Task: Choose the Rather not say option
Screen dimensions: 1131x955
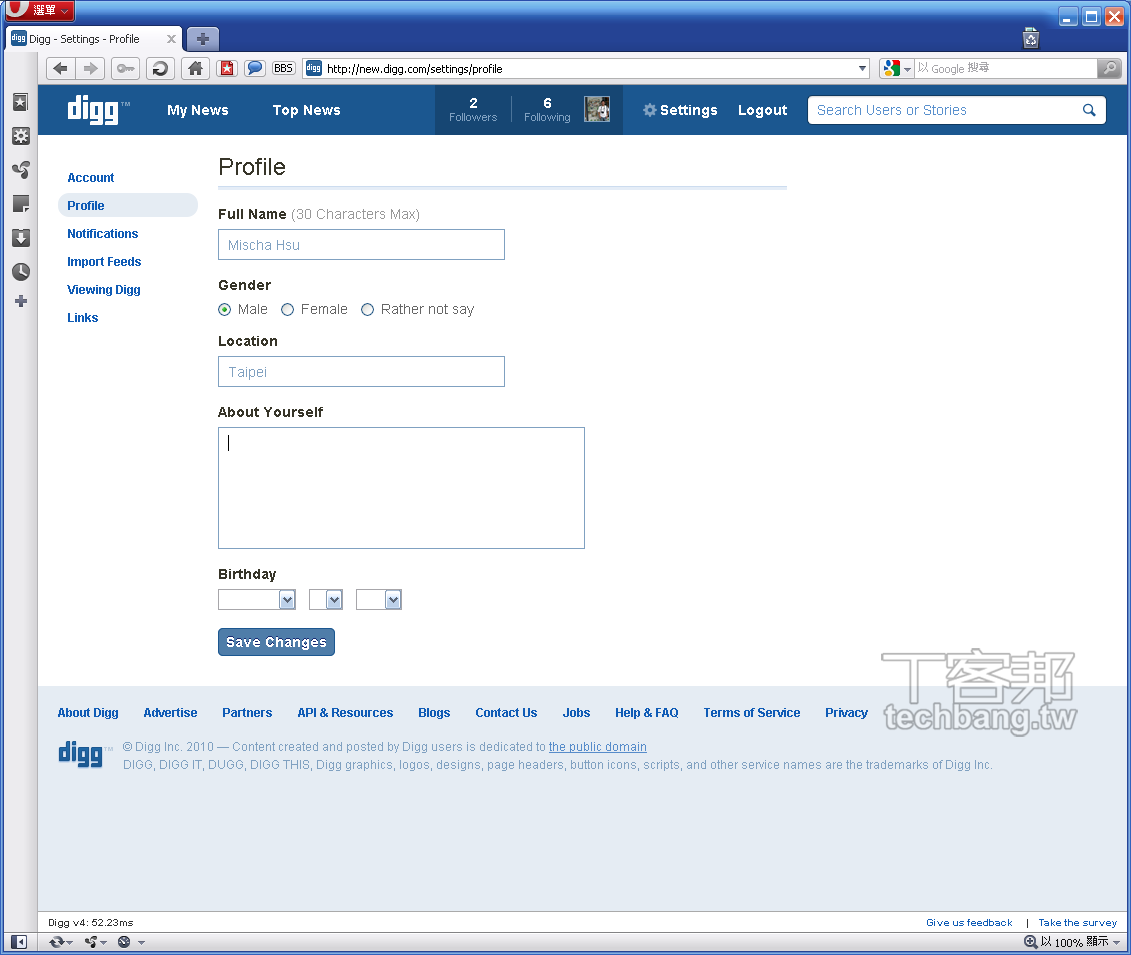Action: click(368, 310)
